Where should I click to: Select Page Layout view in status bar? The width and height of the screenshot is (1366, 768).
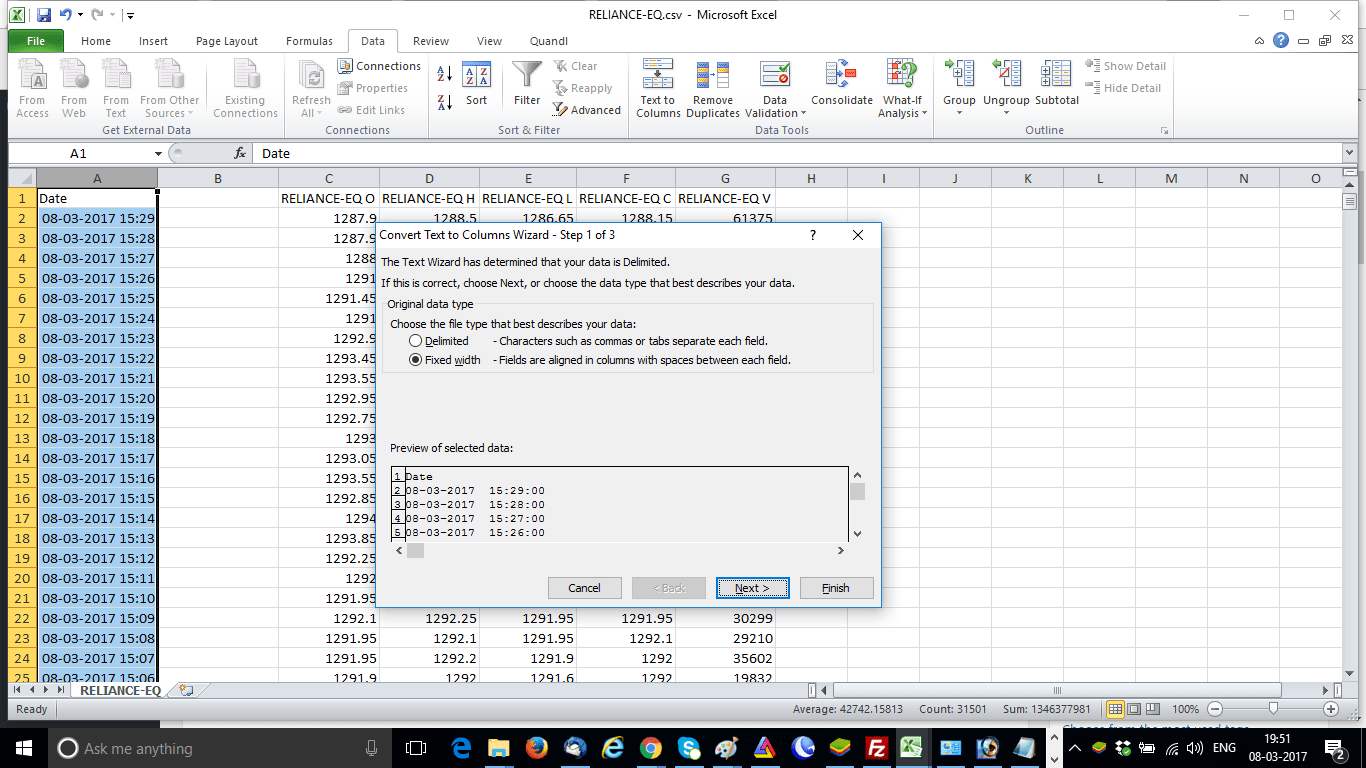[1133, 709]
